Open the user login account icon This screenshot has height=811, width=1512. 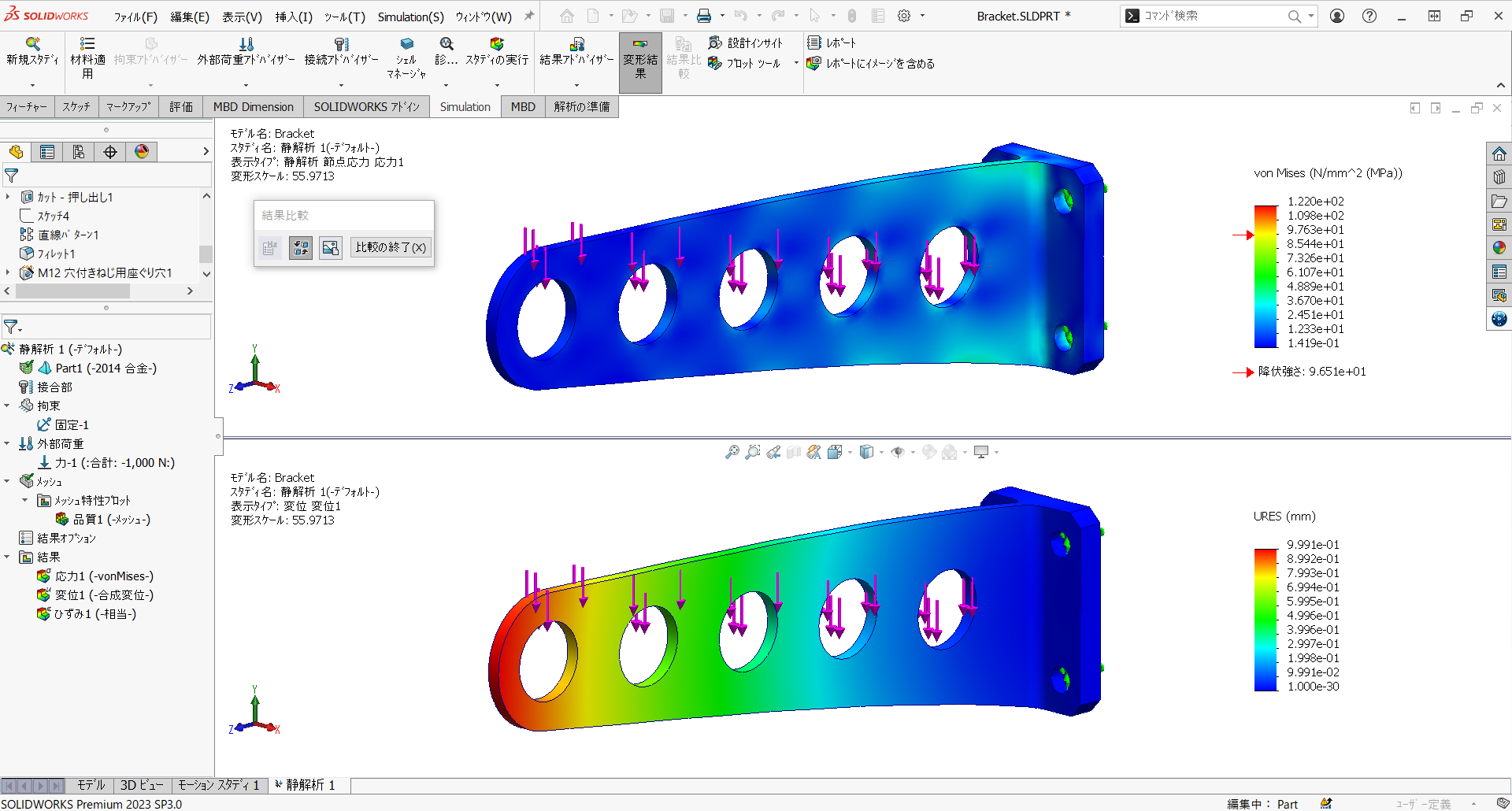click(x=1337, y=16)
